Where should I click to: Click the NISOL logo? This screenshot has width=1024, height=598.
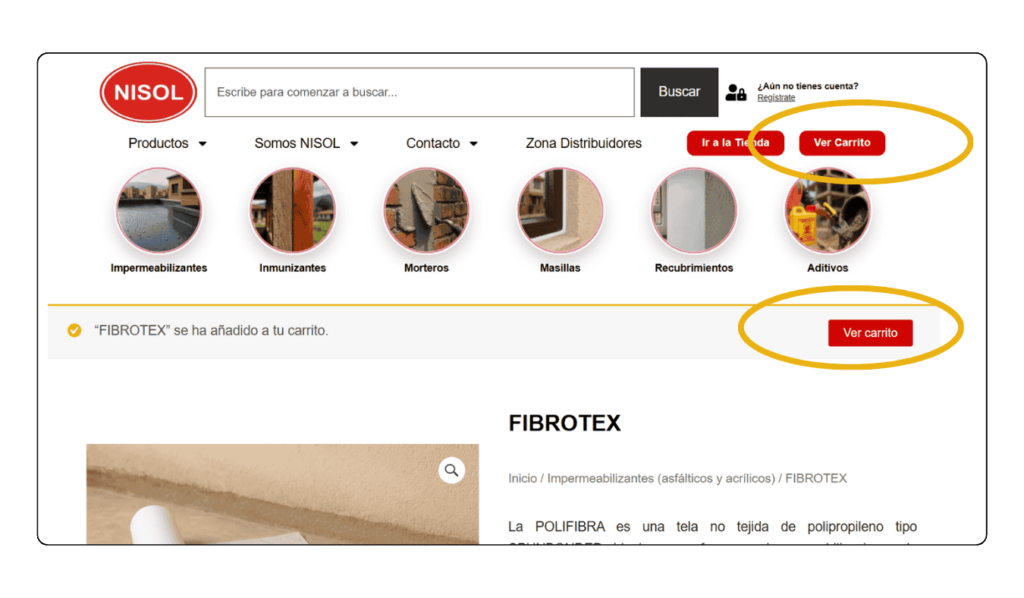pyautogui.click(x=148, y=92)
